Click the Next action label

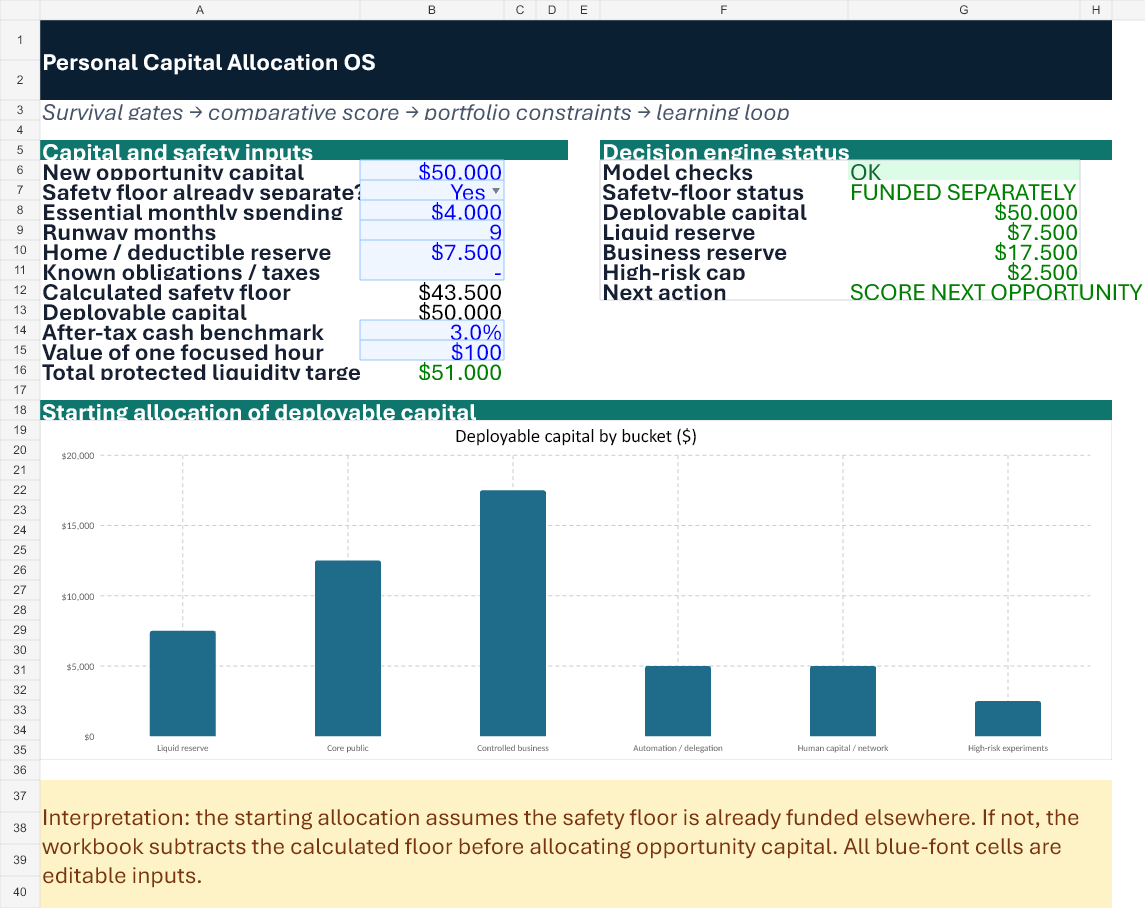coord(664,292)
